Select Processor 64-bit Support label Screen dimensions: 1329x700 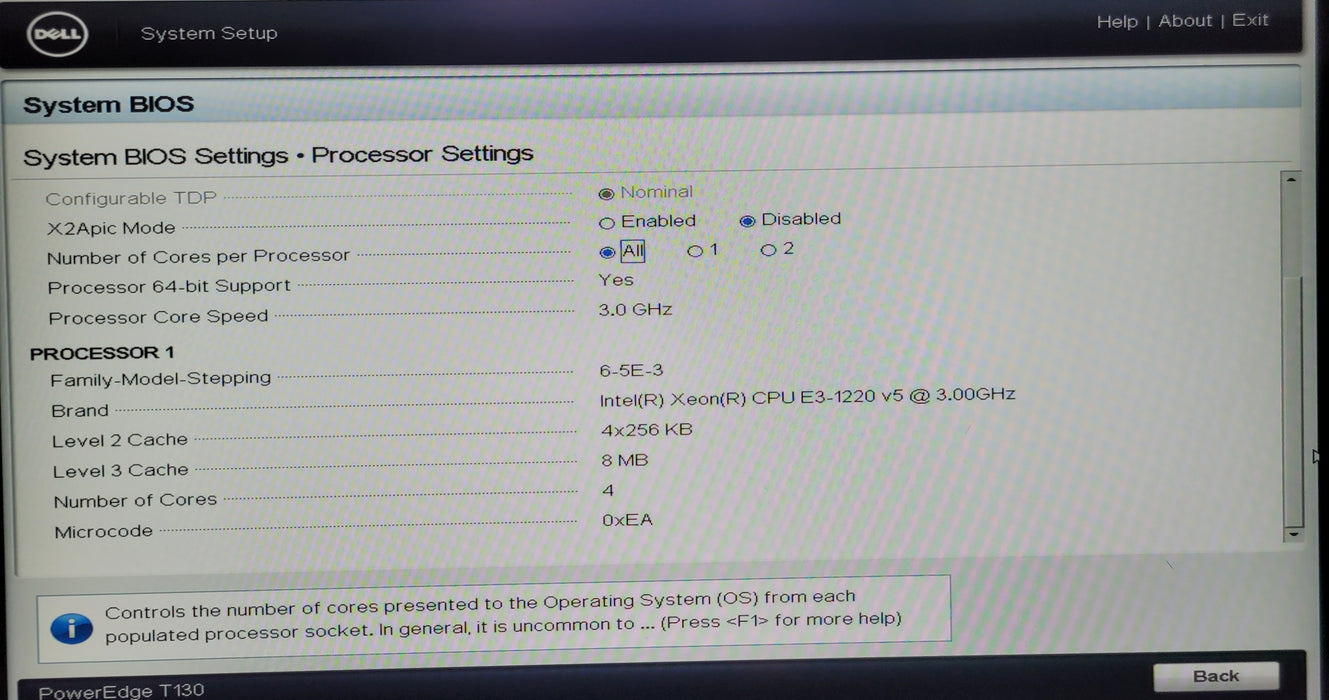pyautogui.click(x=169, y=287)
